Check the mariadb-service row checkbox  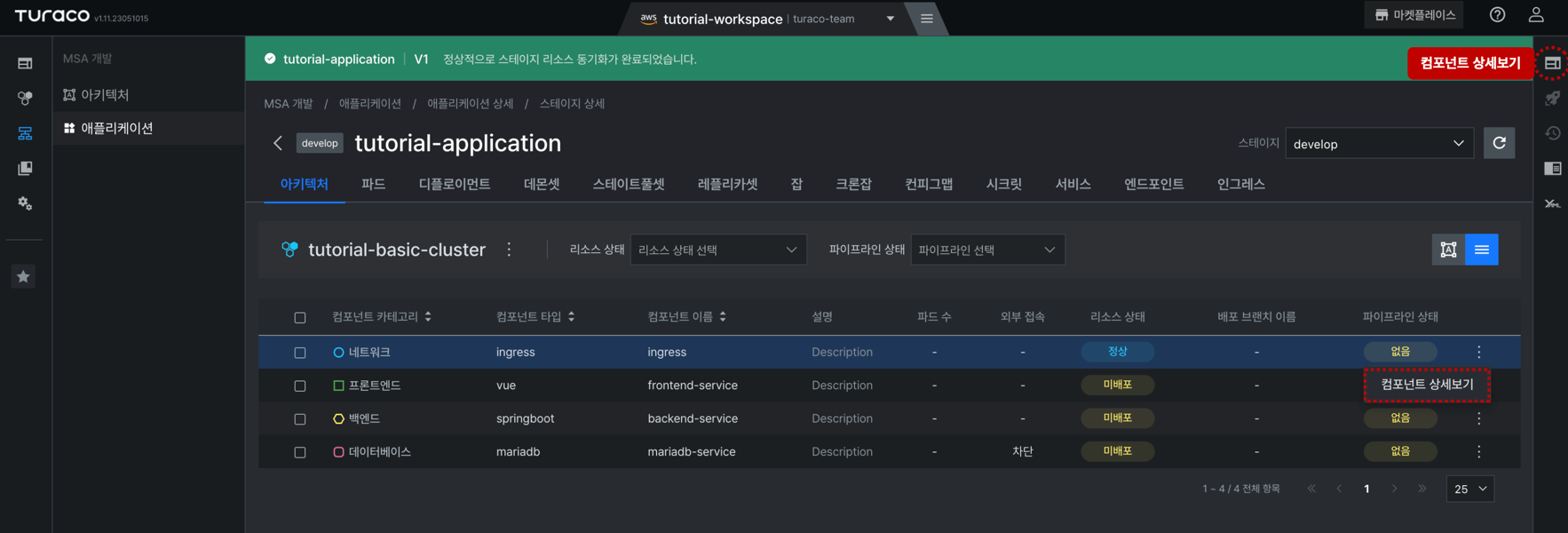(x=300, y=452)
